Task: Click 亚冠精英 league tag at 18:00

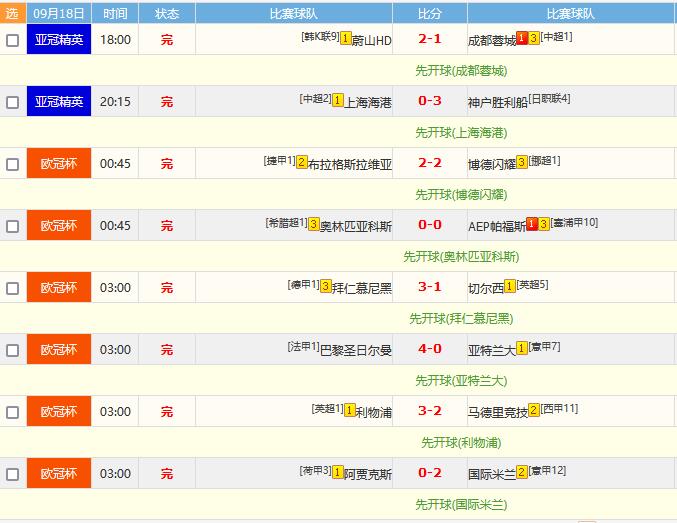Action: click(x=59, y=39)
